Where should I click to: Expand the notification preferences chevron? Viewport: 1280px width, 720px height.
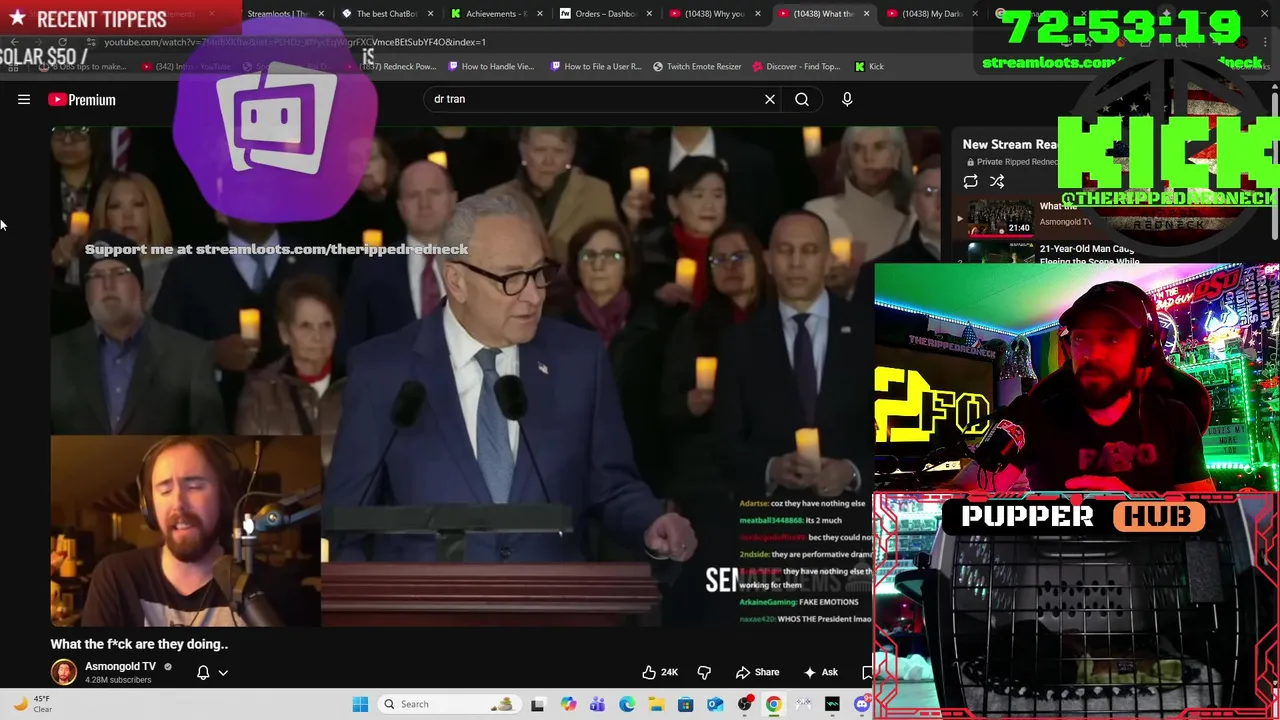[223, 673]
